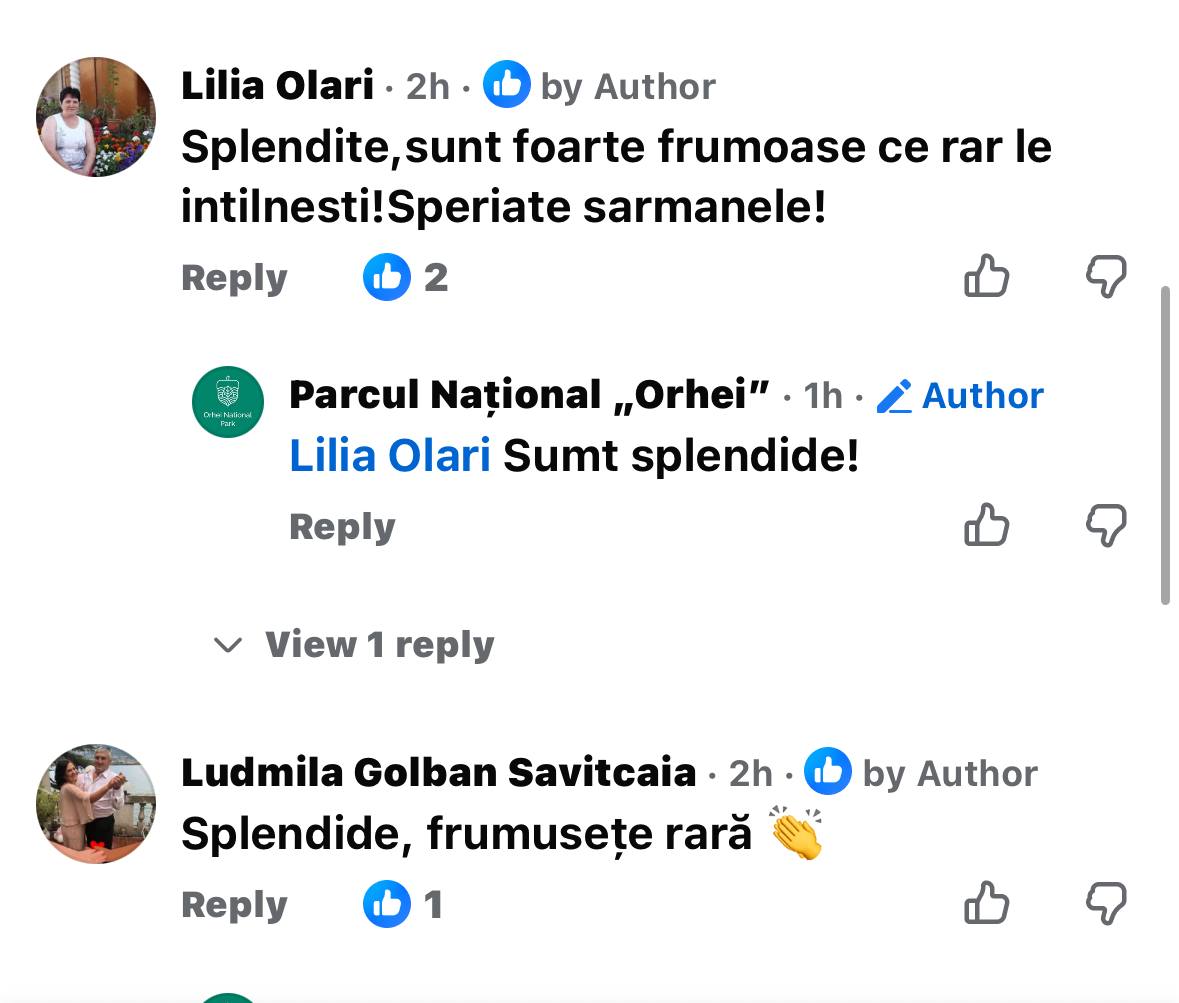Like Lilia Olari's comment with thumbs up
This screenshot has height=1003, width=1179.
(x=986, y=276)
